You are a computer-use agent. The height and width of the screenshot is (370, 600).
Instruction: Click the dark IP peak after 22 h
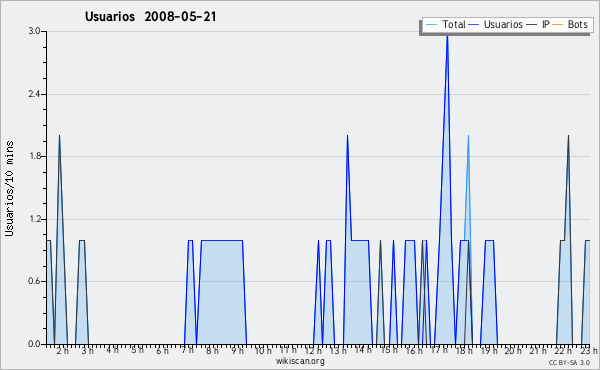[568, 136]
